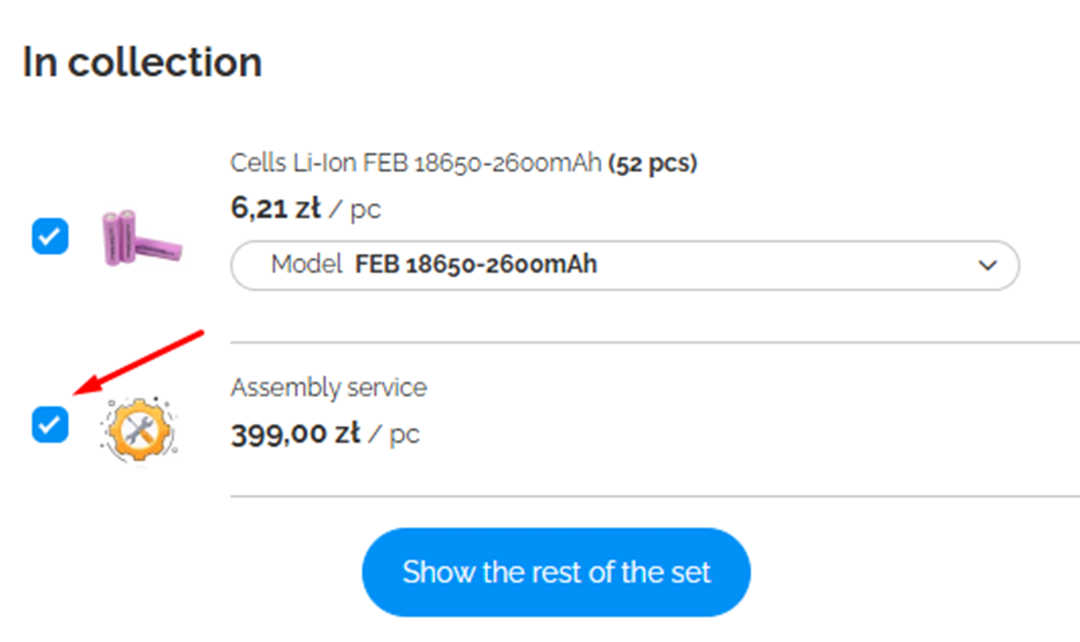
Task: Uncheck the Cells Li-Ion FEB 18650 checkbox
Action: [50, 237]
